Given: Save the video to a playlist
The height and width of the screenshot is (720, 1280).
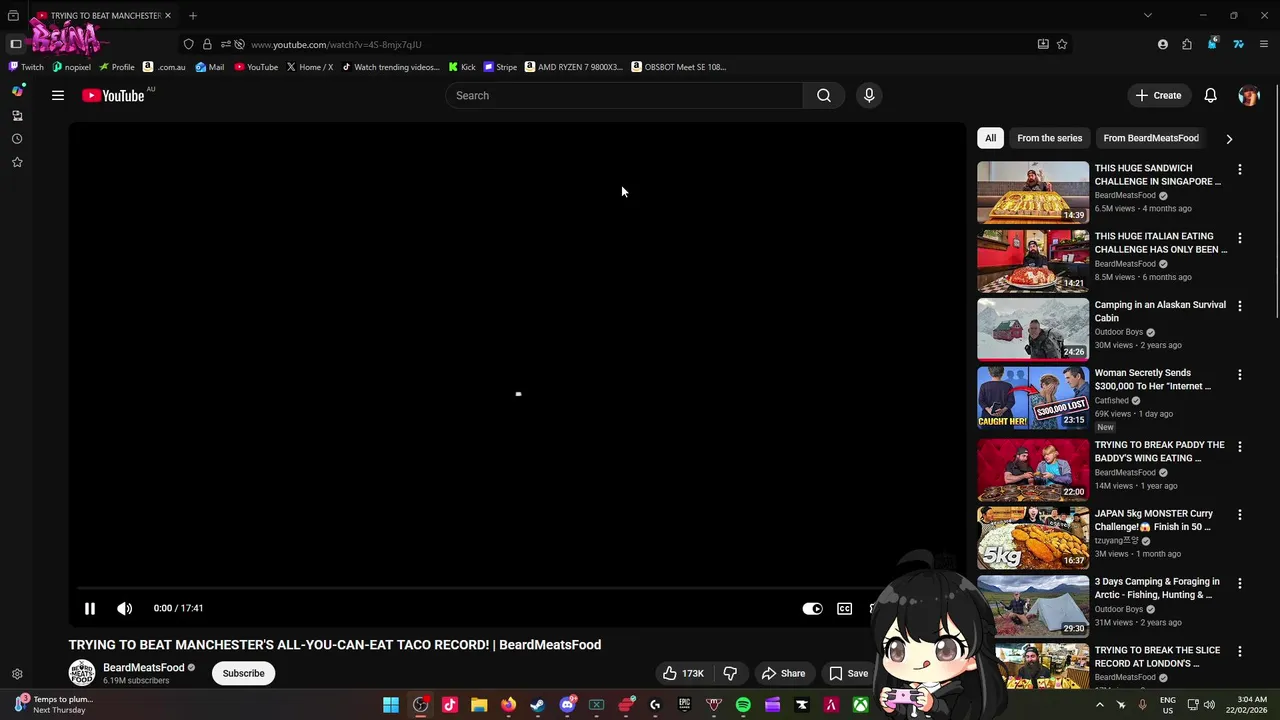Looking at the screenshot, I should pyautogui.click(x=848, y=673).
